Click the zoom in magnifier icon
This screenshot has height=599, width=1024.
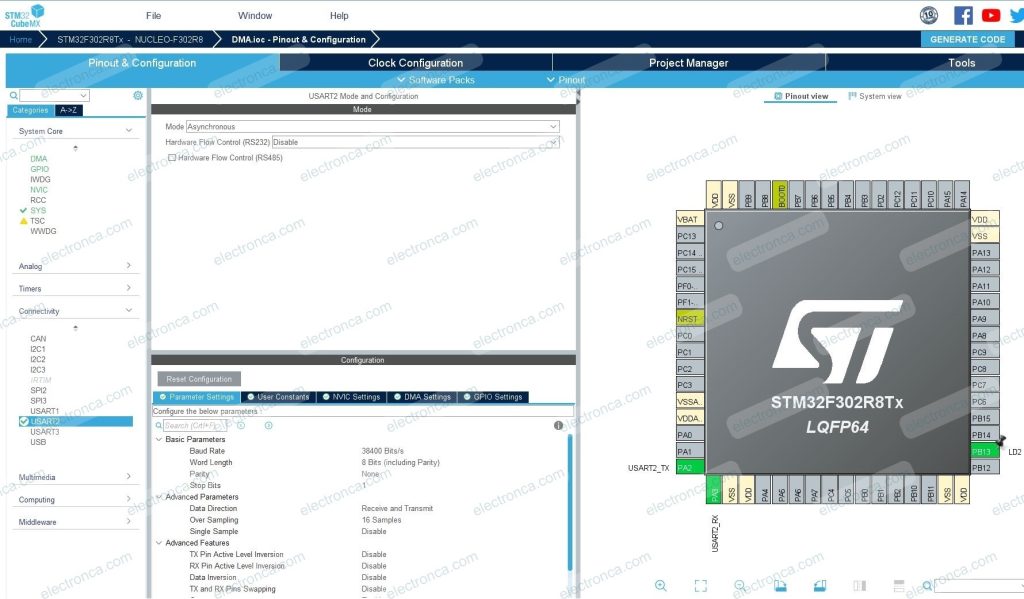(x=661, y=586)
